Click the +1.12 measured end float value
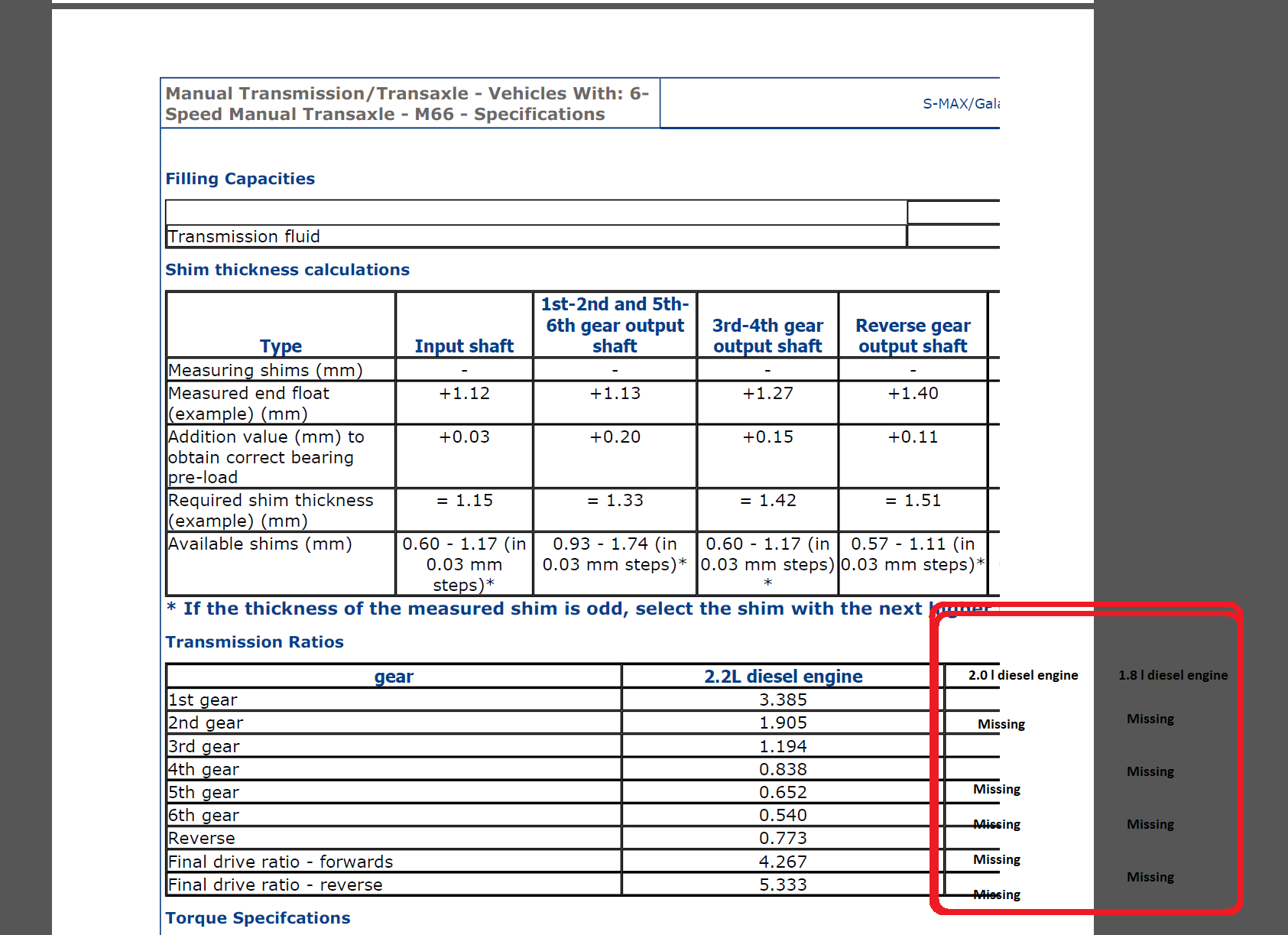1288x935 pixels. [x=464, y=394]
